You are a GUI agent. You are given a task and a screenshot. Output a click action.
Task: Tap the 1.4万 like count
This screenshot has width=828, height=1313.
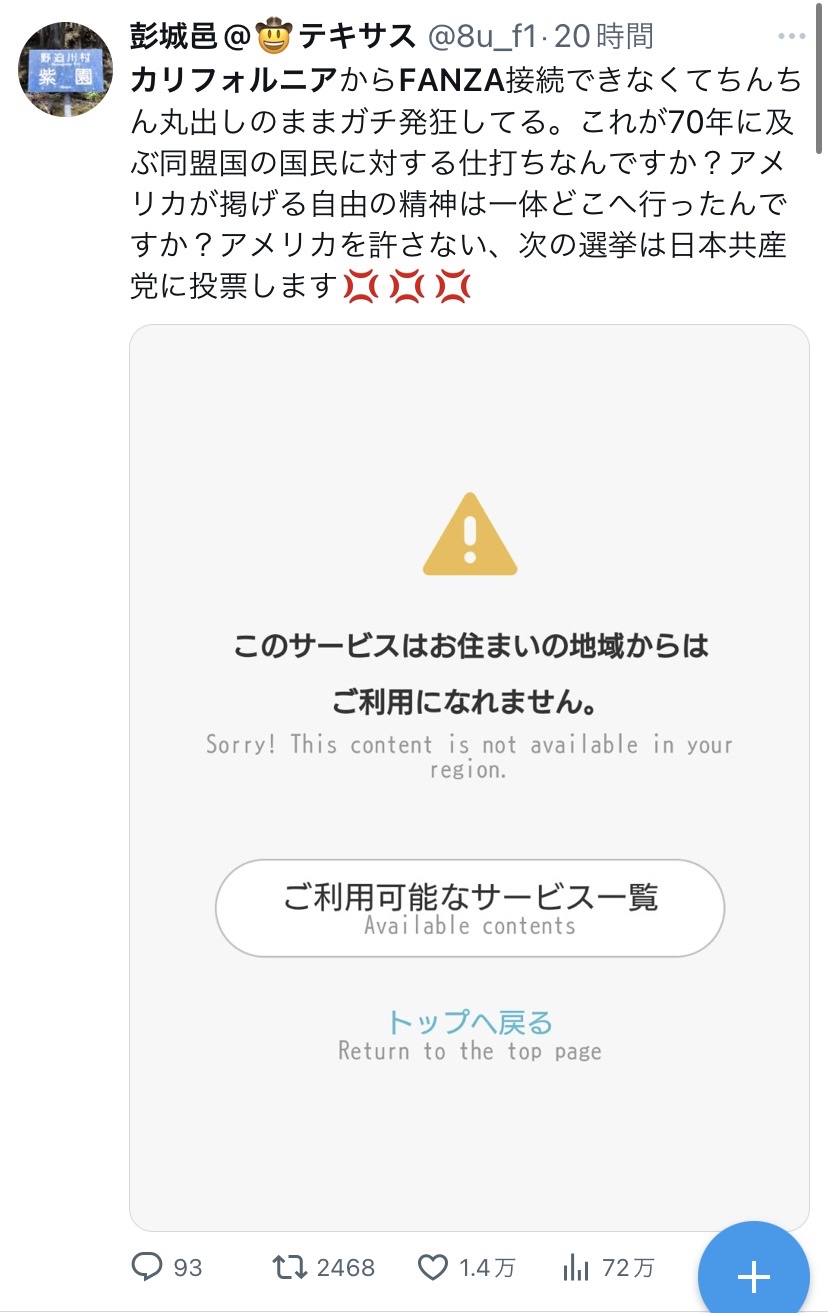click(487, 1268)
